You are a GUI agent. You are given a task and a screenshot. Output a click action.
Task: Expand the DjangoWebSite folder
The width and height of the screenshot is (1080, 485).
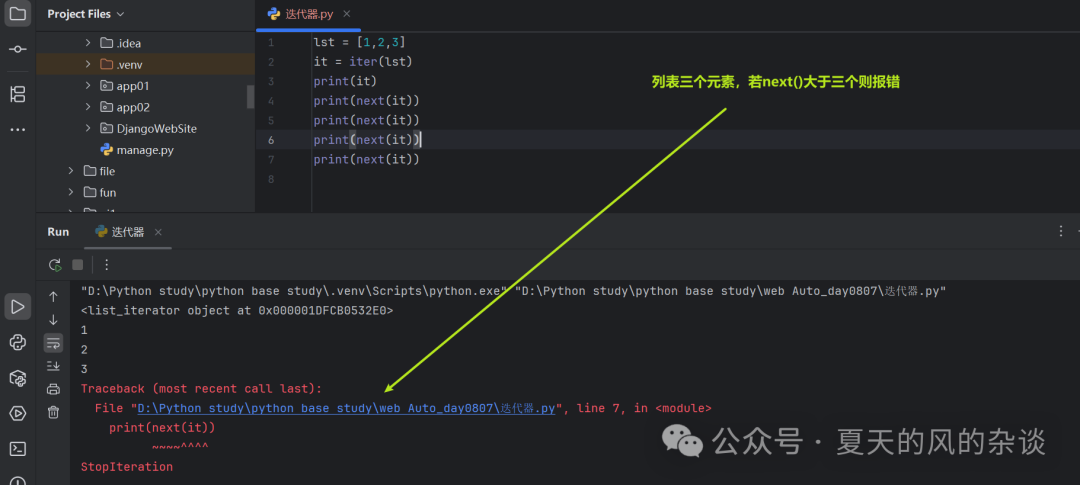click(x=87, y=128)
